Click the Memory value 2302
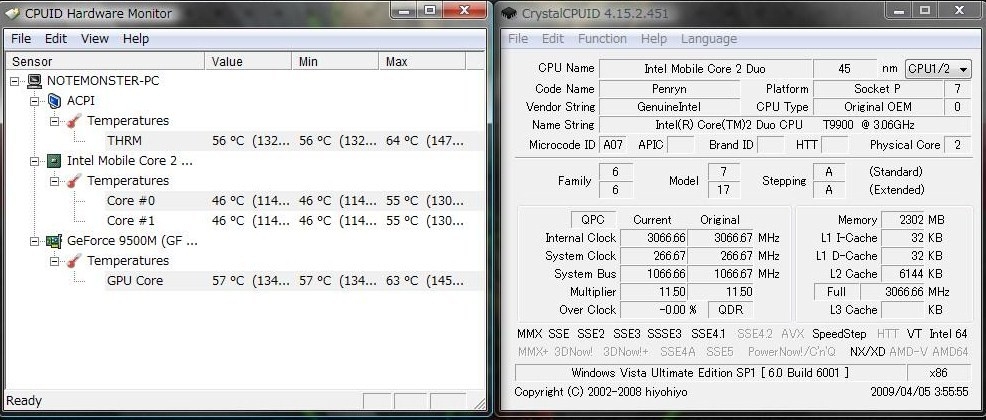Viewport: 986px width, 420px height. (902, 220)
